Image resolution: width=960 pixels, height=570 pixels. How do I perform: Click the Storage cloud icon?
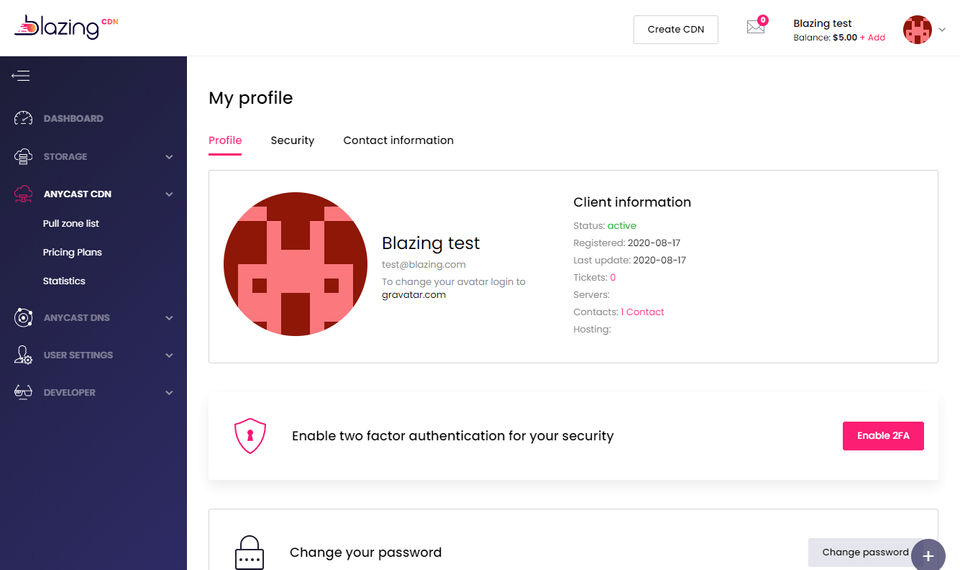(x=23, y=157)
